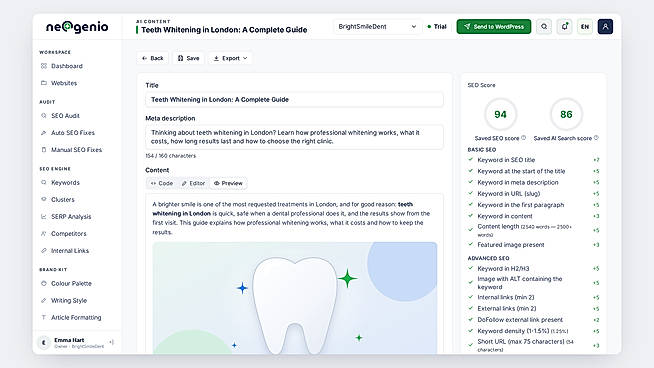Click into the Meta description field
Screen dimensions: 654x368
pos(294,137)
